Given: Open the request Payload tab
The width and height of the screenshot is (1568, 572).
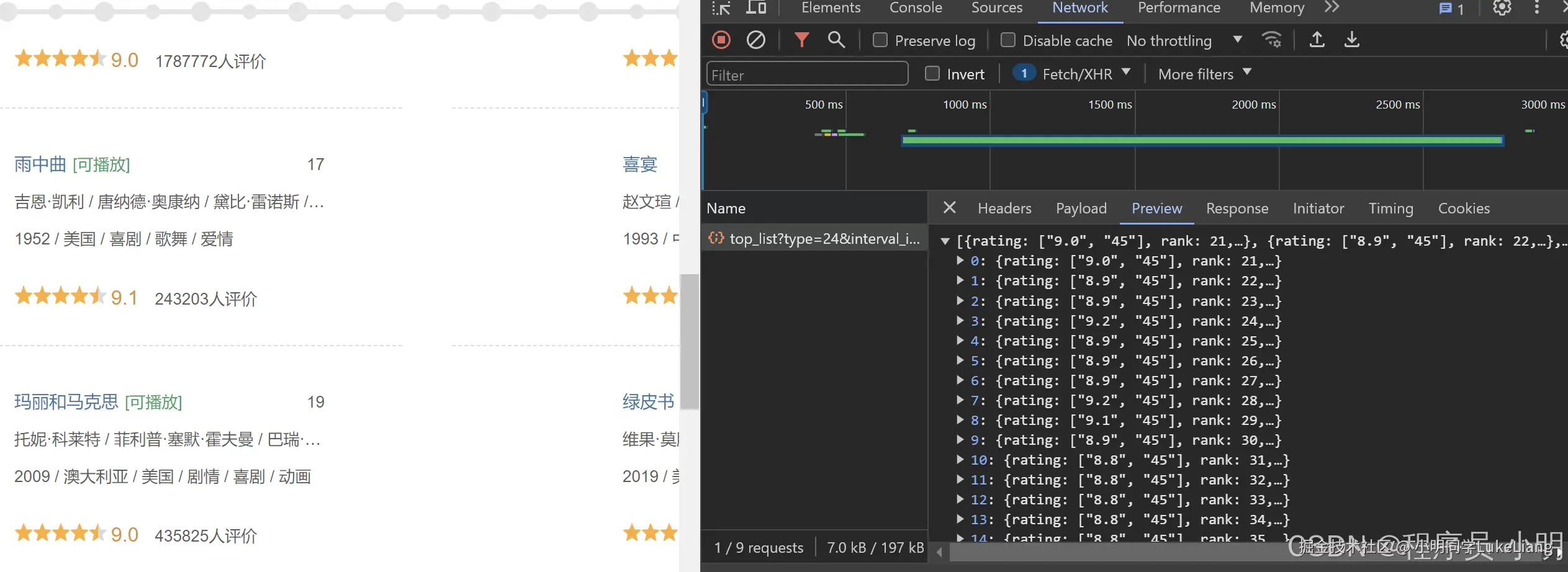Looking at the screenshot, I should coord(1081,208).
